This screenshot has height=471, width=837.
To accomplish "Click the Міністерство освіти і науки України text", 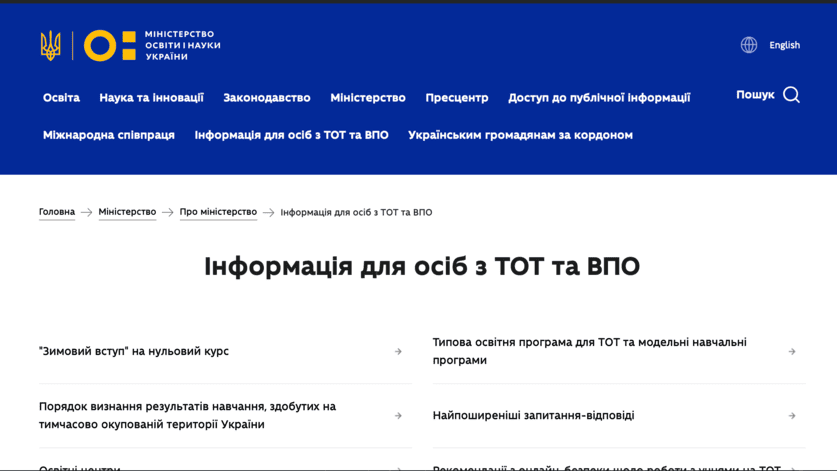I will [183, 45].
